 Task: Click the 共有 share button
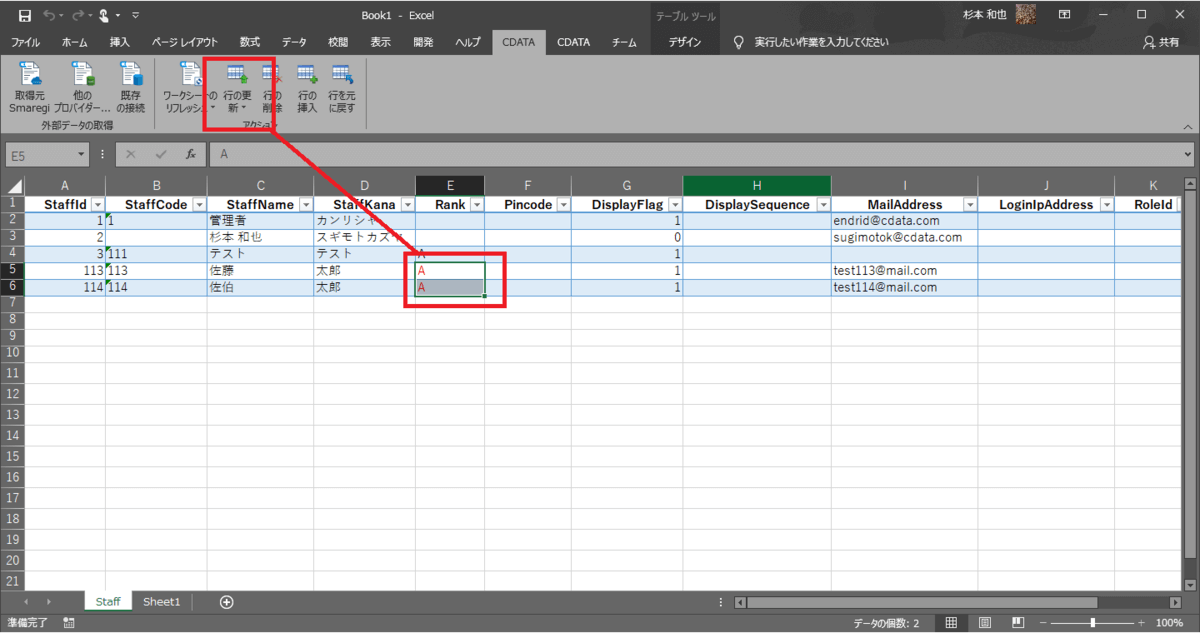click(1161, 43)
